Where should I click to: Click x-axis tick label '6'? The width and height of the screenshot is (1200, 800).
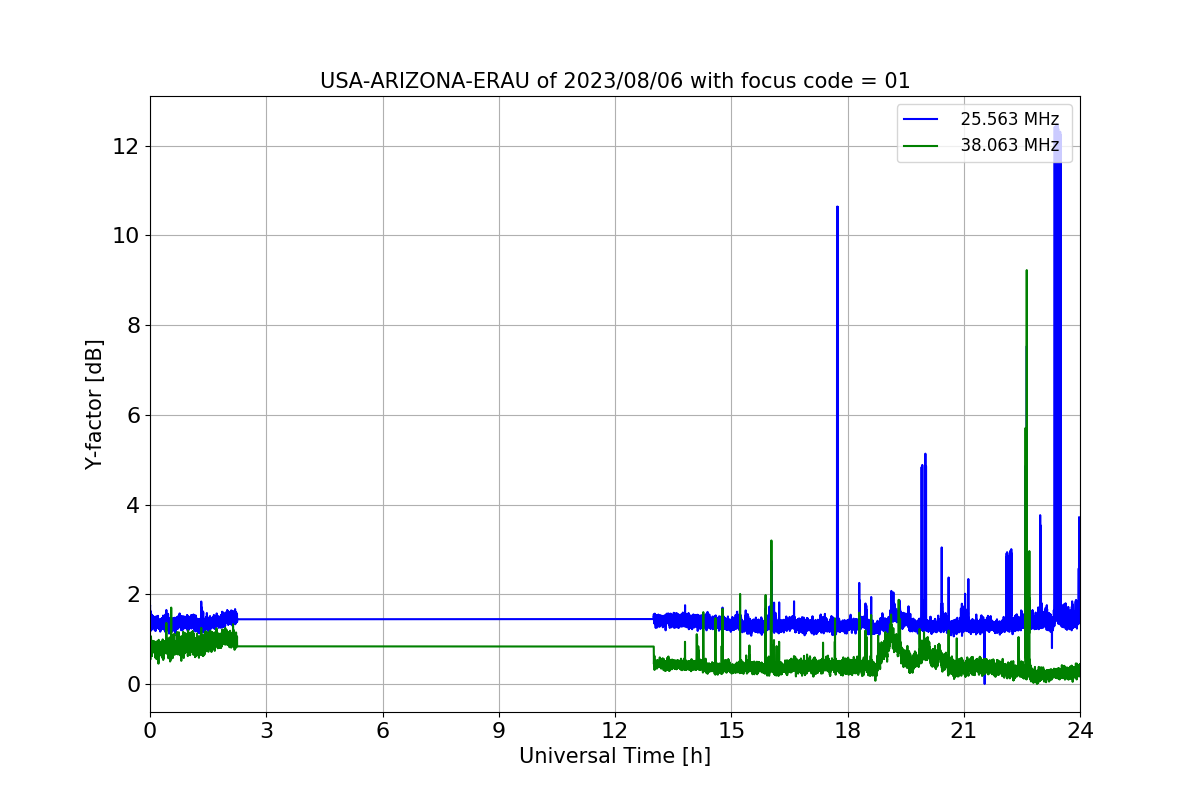[383, 730]
